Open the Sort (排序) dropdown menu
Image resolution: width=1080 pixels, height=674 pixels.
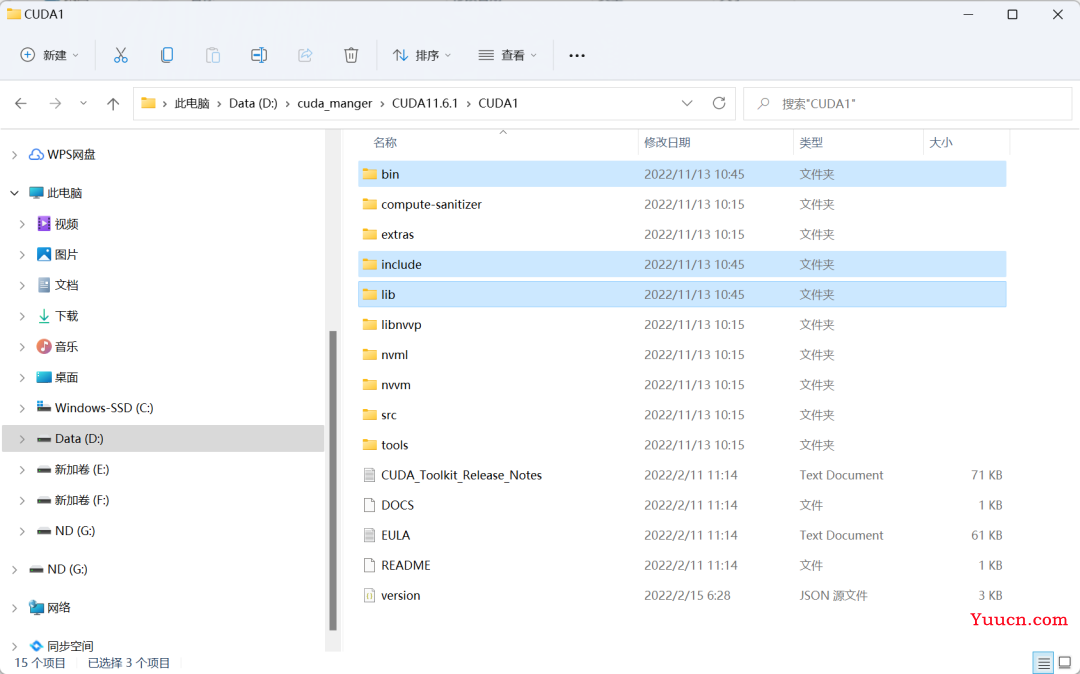(421, 55)
